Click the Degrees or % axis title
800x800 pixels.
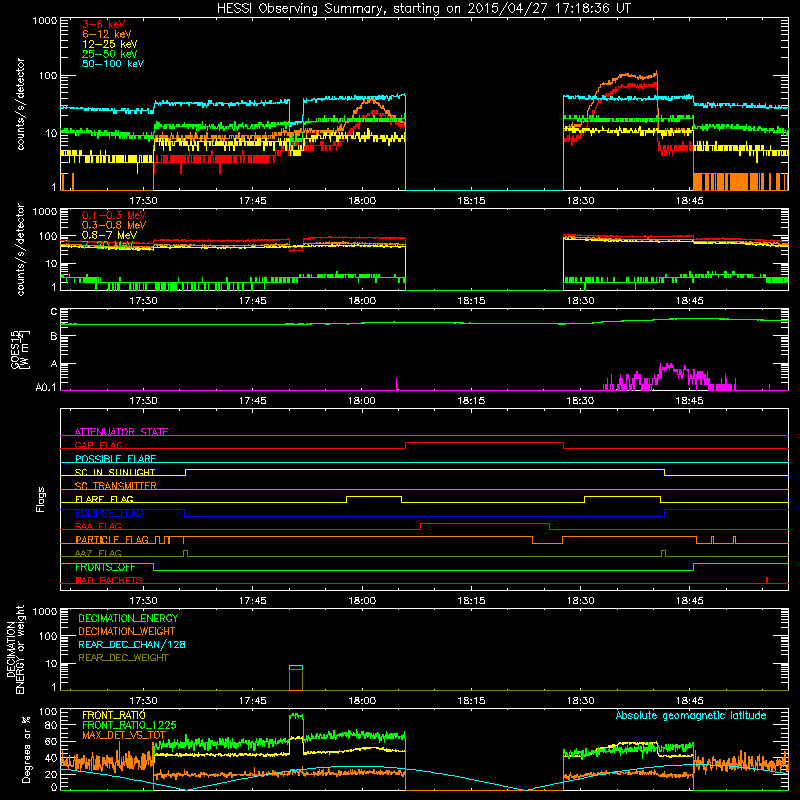click(x=26, y=749)
